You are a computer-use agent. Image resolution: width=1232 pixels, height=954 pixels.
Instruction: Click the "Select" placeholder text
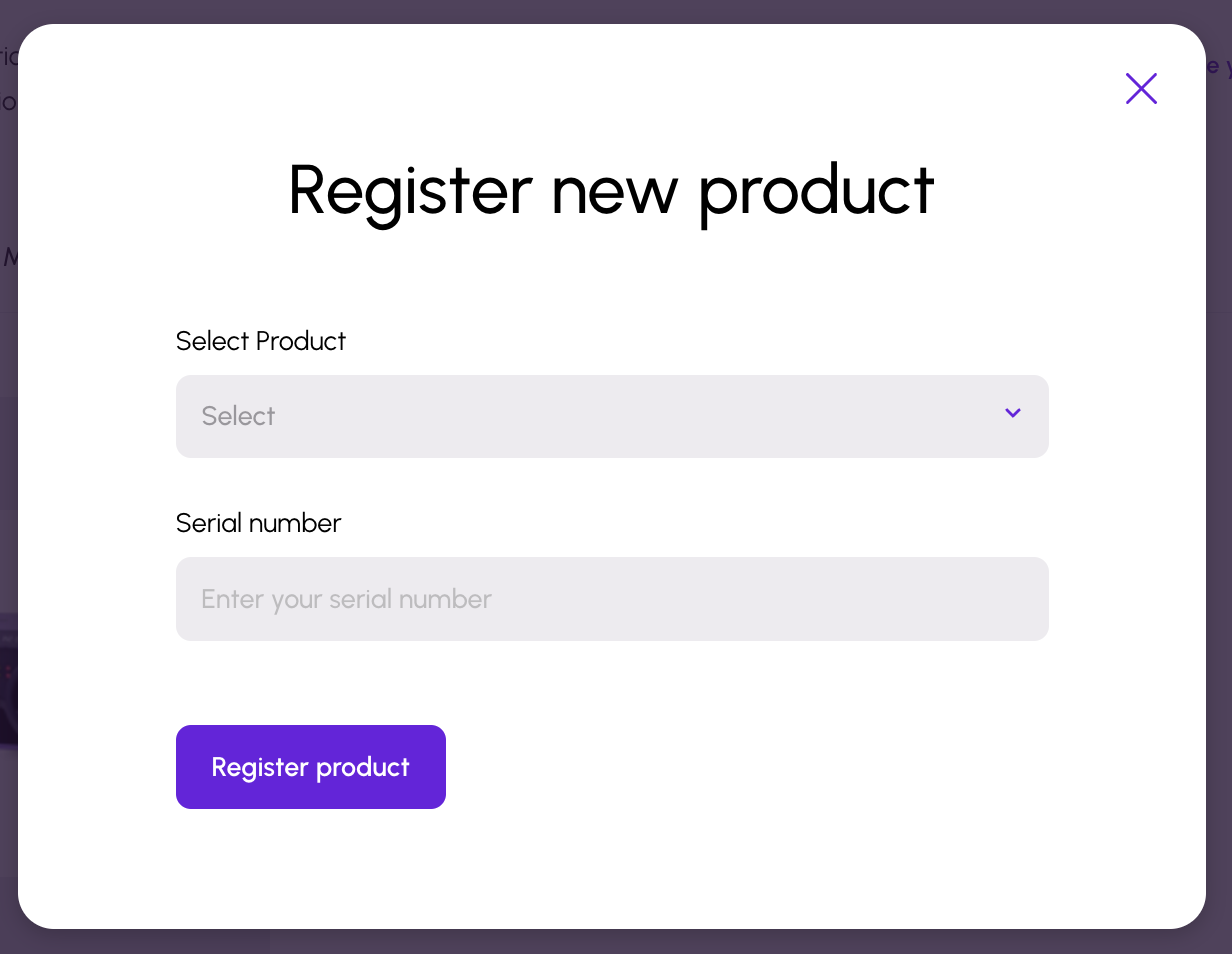(x=238, y=416)
